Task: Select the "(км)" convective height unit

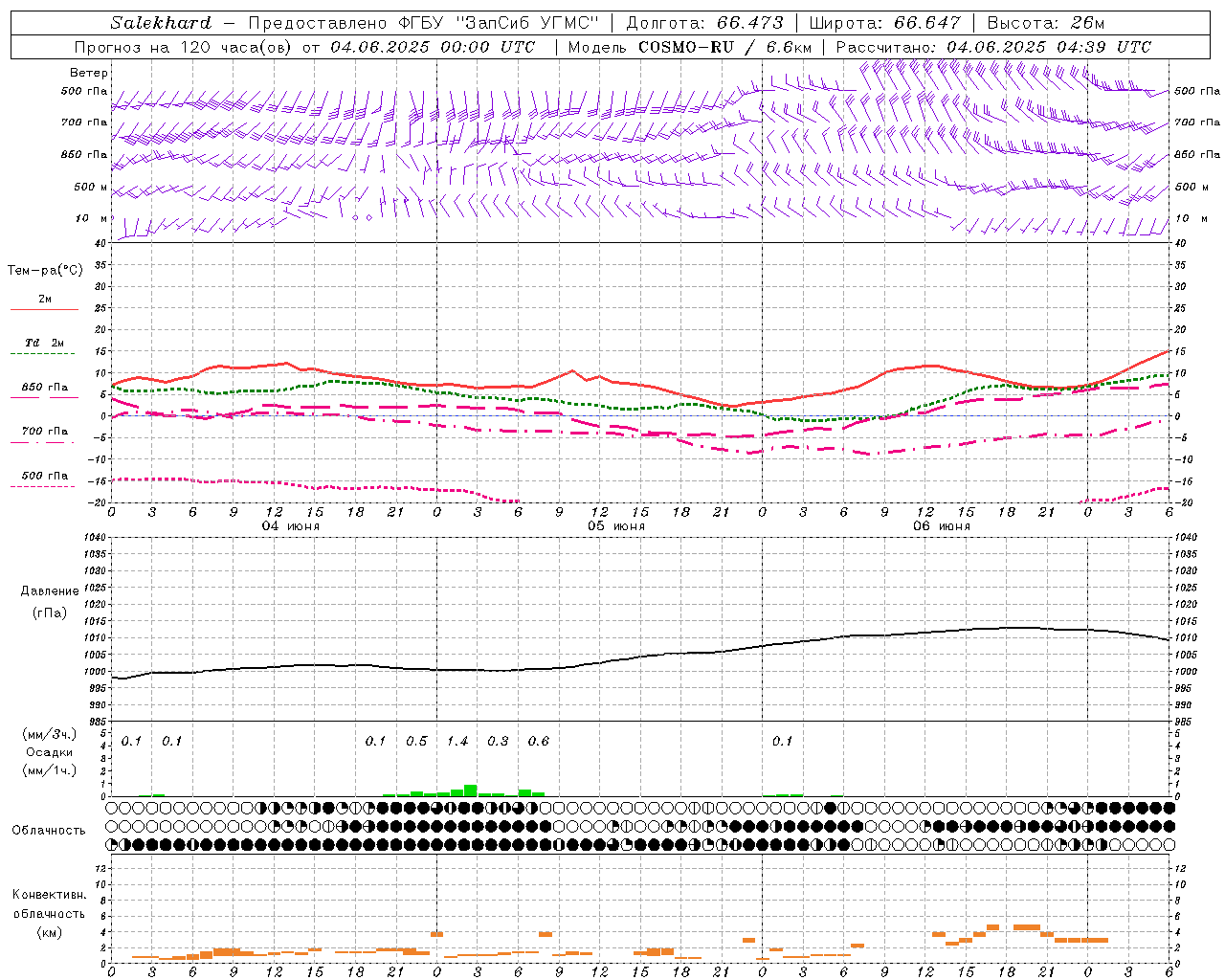Action: tap(49, 932)
